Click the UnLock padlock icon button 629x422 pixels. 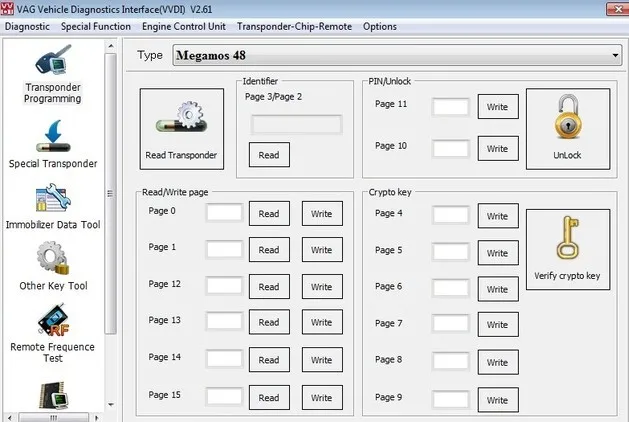[x=568, y=129]
